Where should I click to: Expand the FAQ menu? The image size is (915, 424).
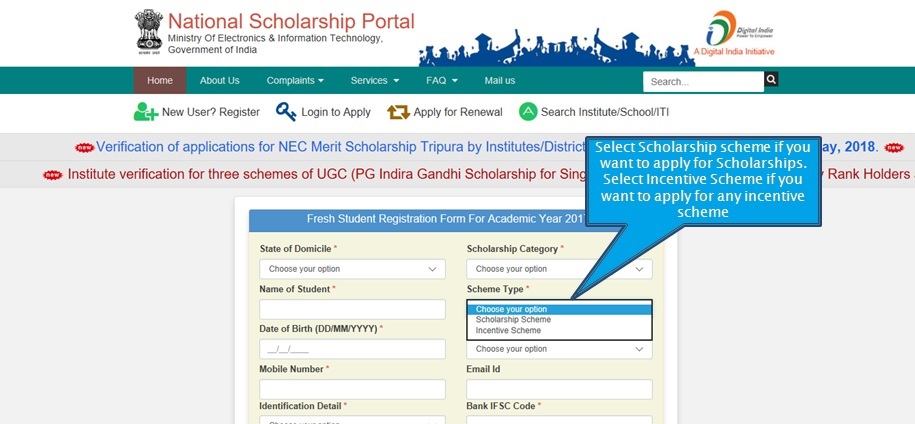pyautogui.click(x=442, y=80)
